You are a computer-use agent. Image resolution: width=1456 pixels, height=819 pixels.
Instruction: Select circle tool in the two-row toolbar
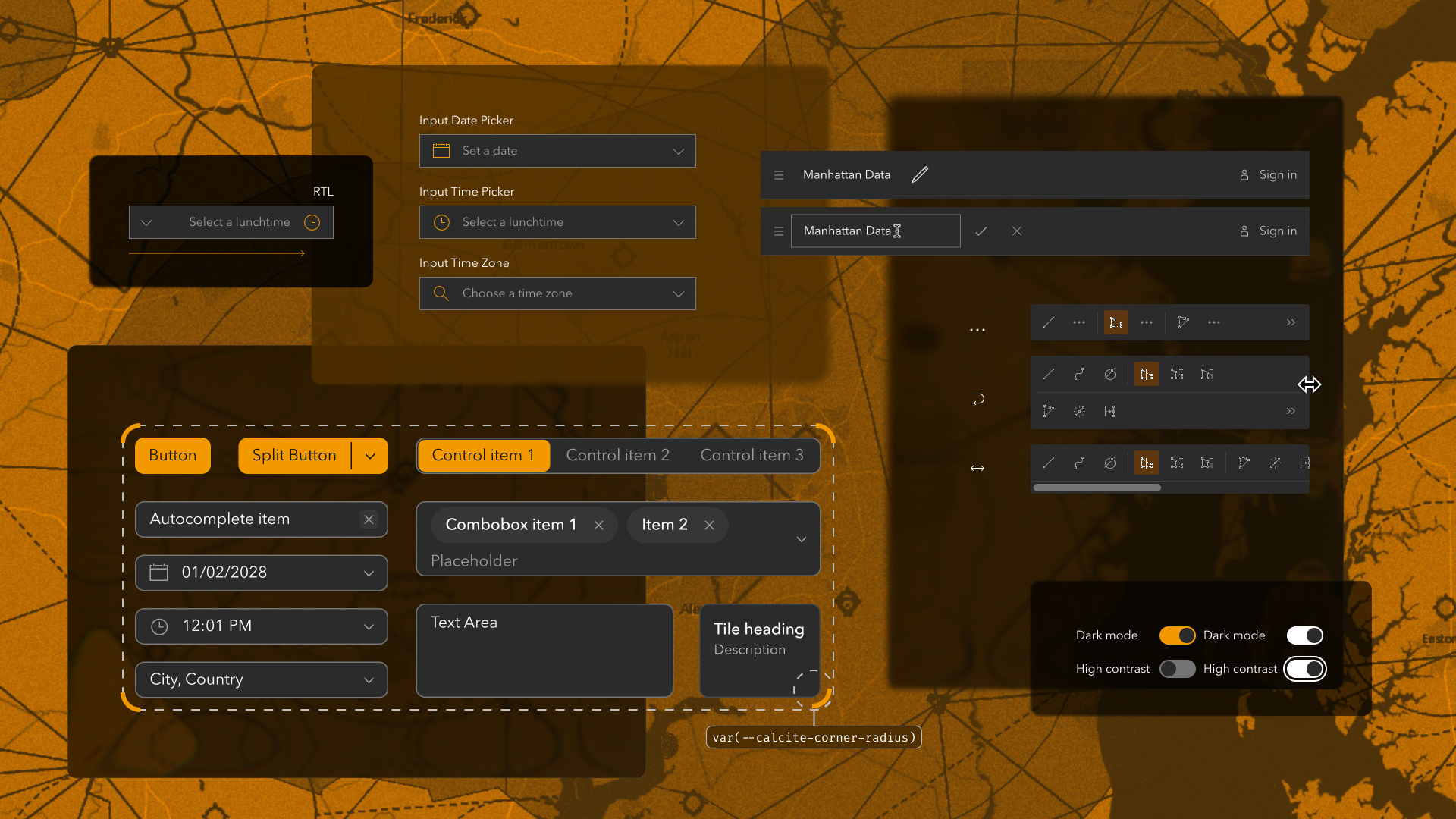[1110, 374]
